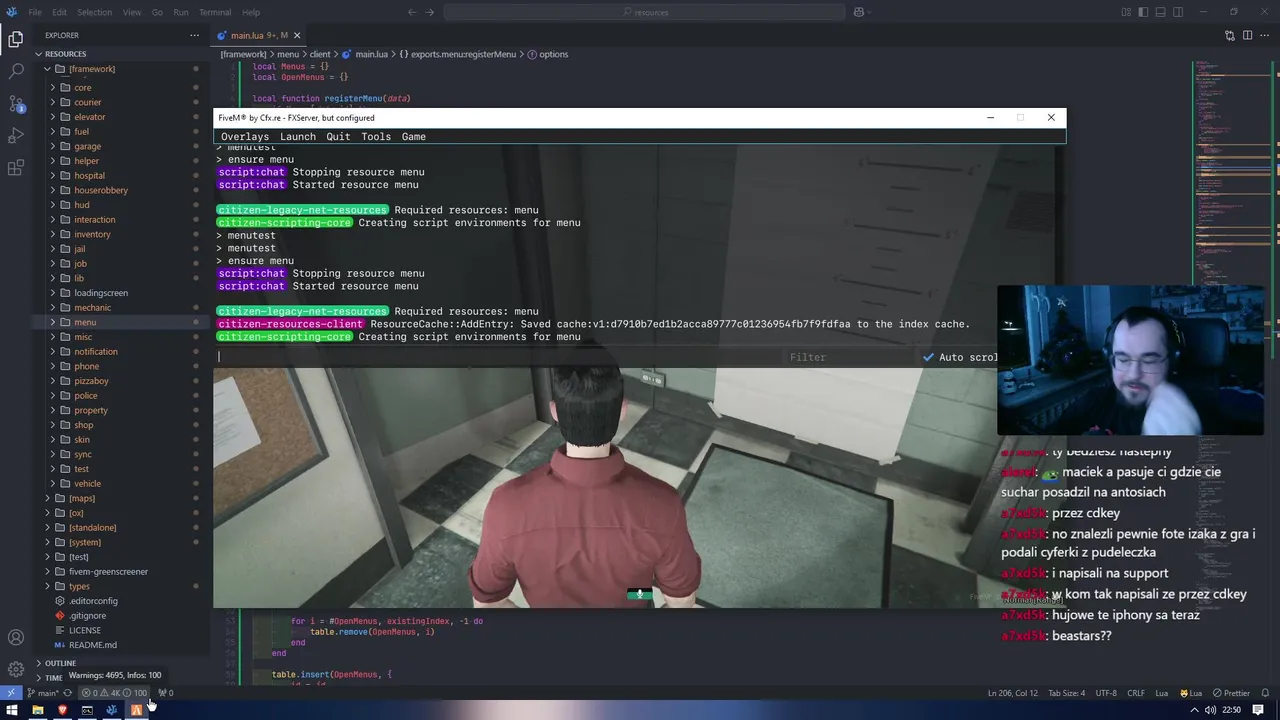This screenshot has width=1280, height=720.
Task: Open the Extensions view
Action: (x=16, y=168)
